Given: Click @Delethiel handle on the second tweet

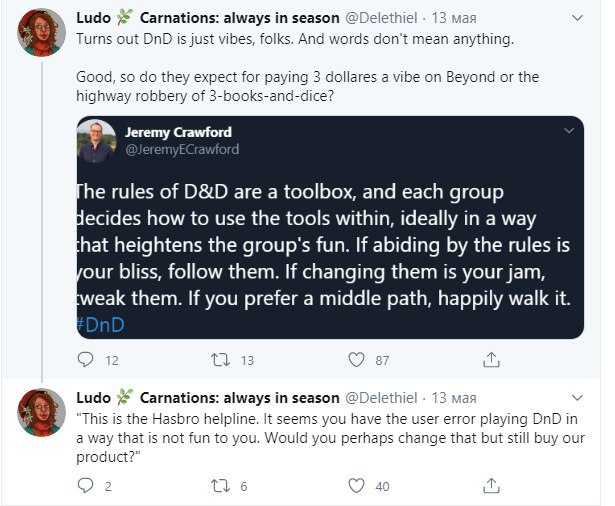Looking at the screenshot, I should 381,398.
